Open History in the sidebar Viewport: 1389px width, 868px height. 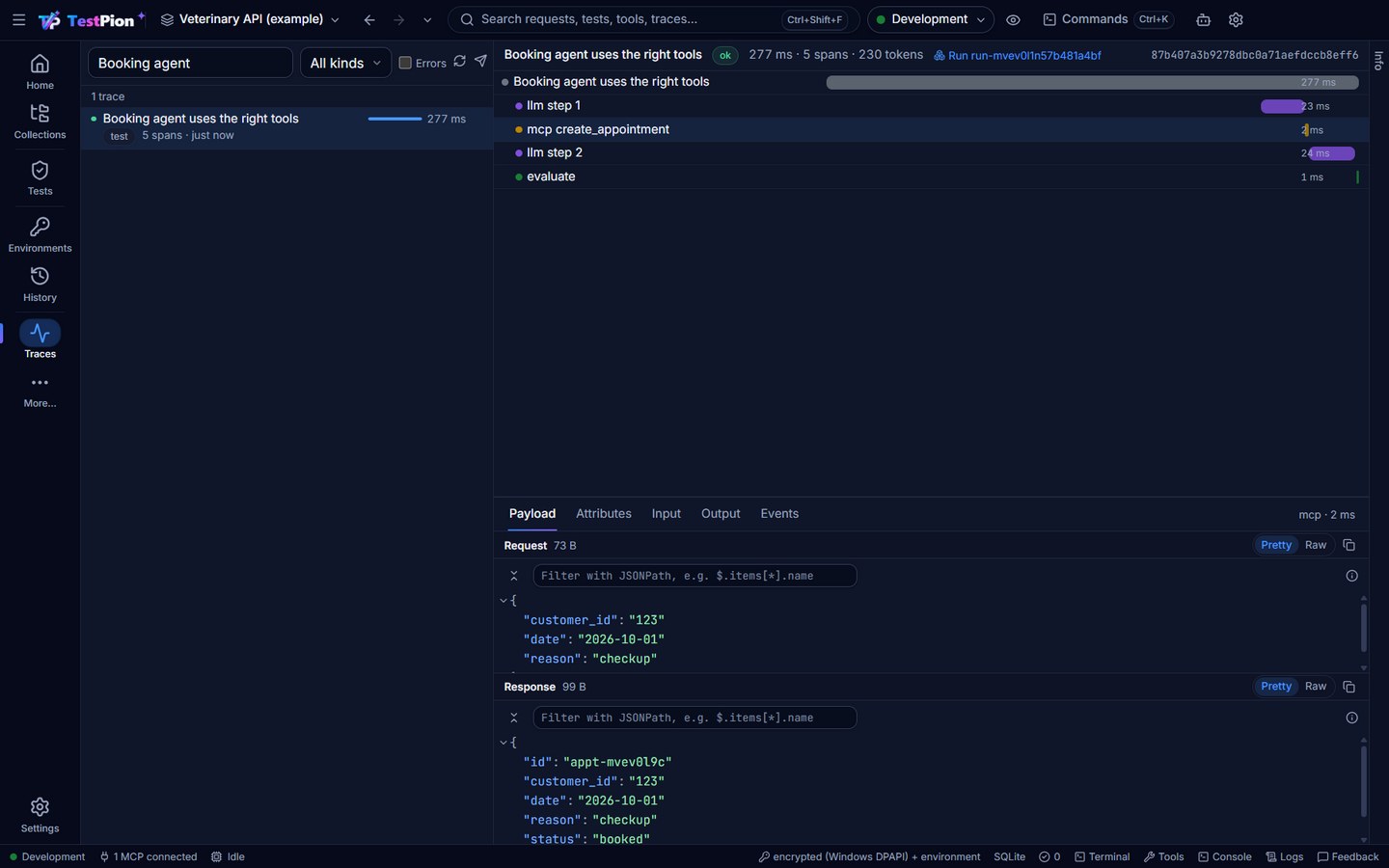[x=40, y=285]
